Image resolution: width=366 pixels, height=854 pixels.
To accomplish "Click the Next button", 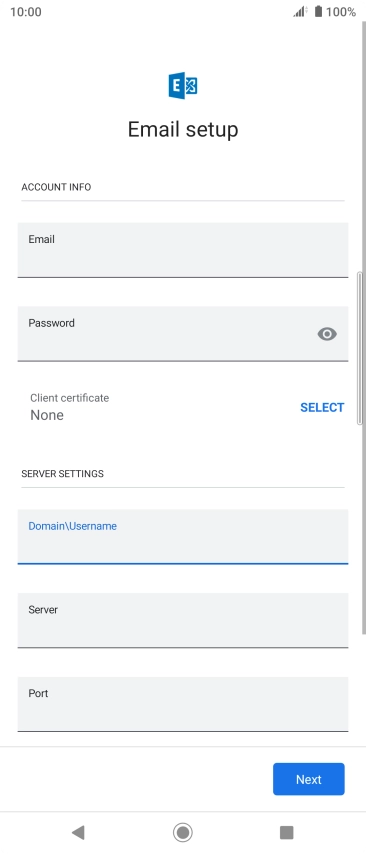I will 309,779.
